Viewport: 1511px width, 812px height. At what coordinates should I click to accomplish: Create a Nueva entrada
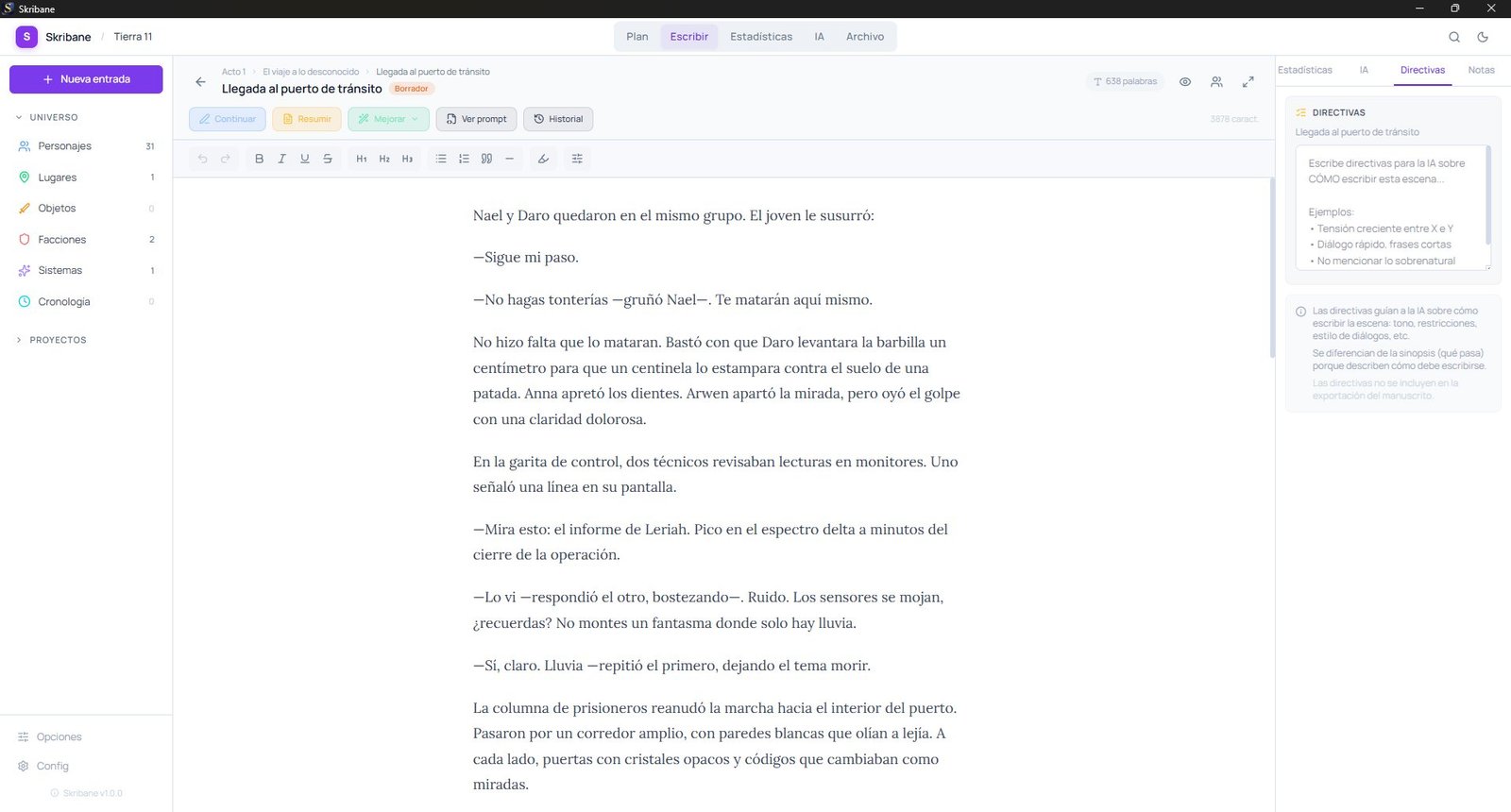[86, 79]
